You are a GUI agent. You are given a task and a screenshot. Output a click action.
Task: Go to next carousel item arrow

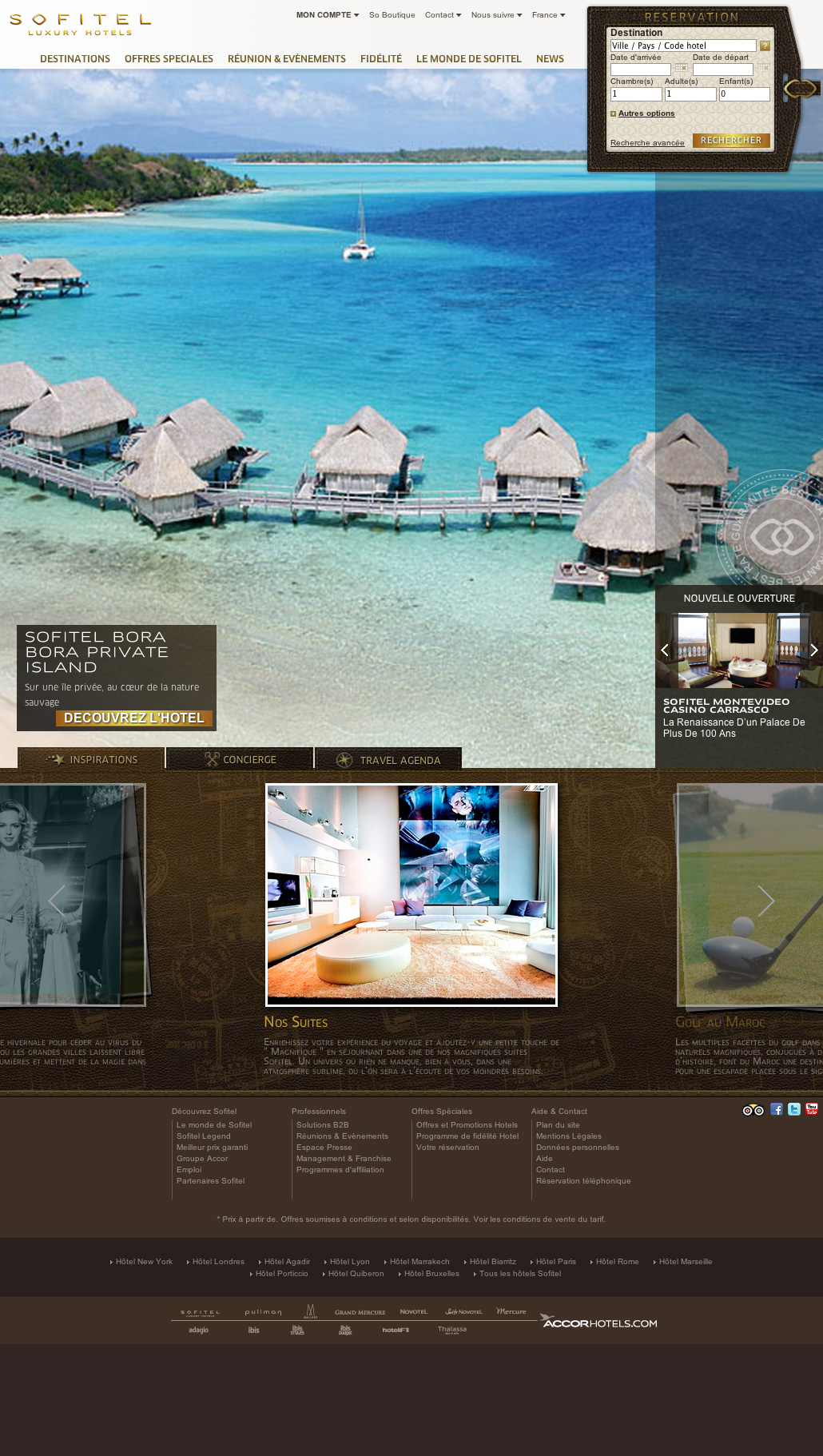click(765, 901)
